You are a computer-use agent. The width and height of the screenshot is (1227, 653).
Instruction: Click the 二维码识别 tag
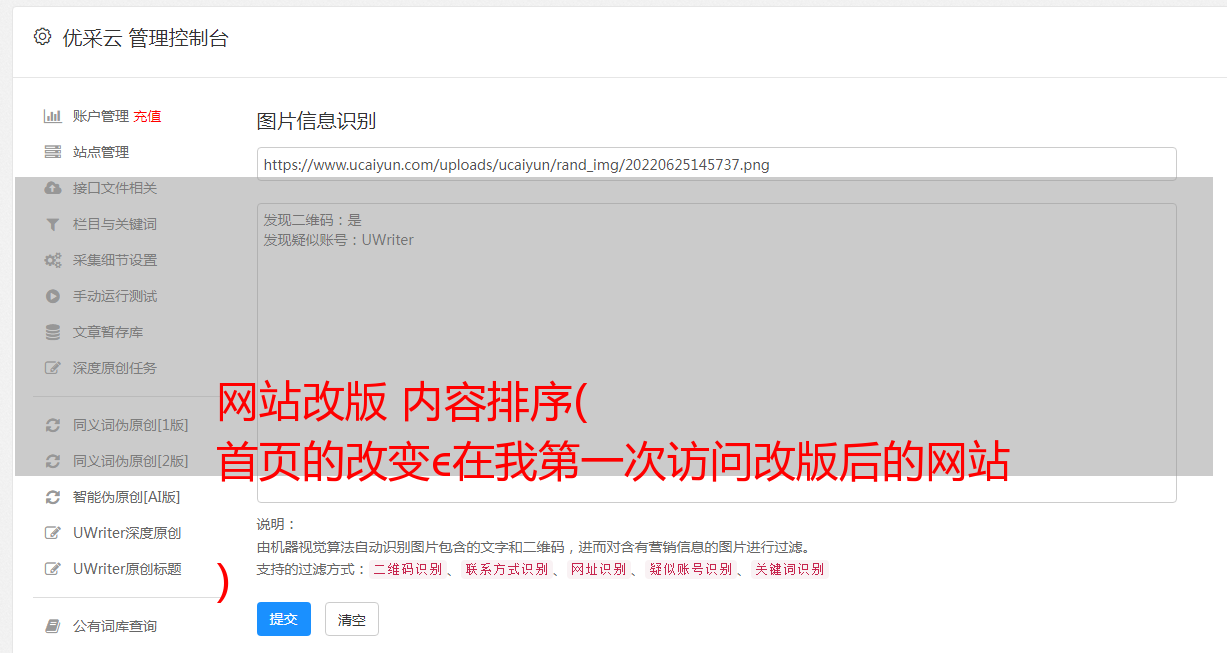click(407, 569)
